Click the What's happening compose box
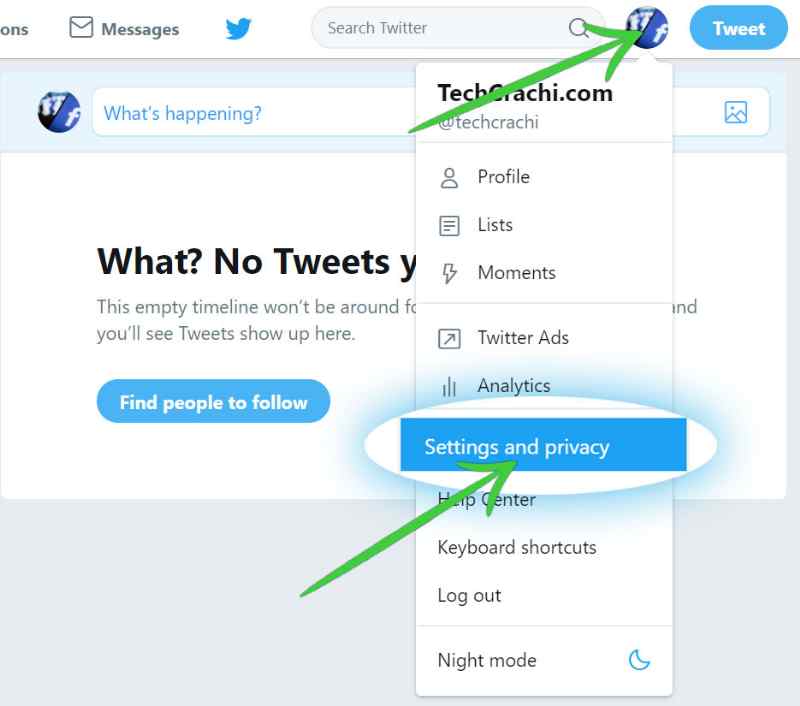The image size is (800, 706). pyautogui.click(x=254, y=112)
